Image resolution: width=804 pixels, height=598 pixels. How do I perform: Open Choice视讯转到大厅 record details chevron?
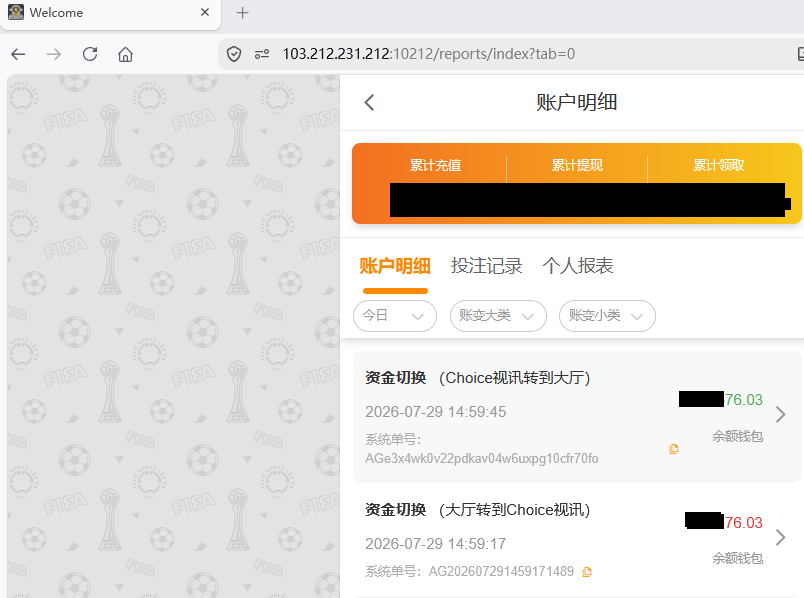(780, 414)
